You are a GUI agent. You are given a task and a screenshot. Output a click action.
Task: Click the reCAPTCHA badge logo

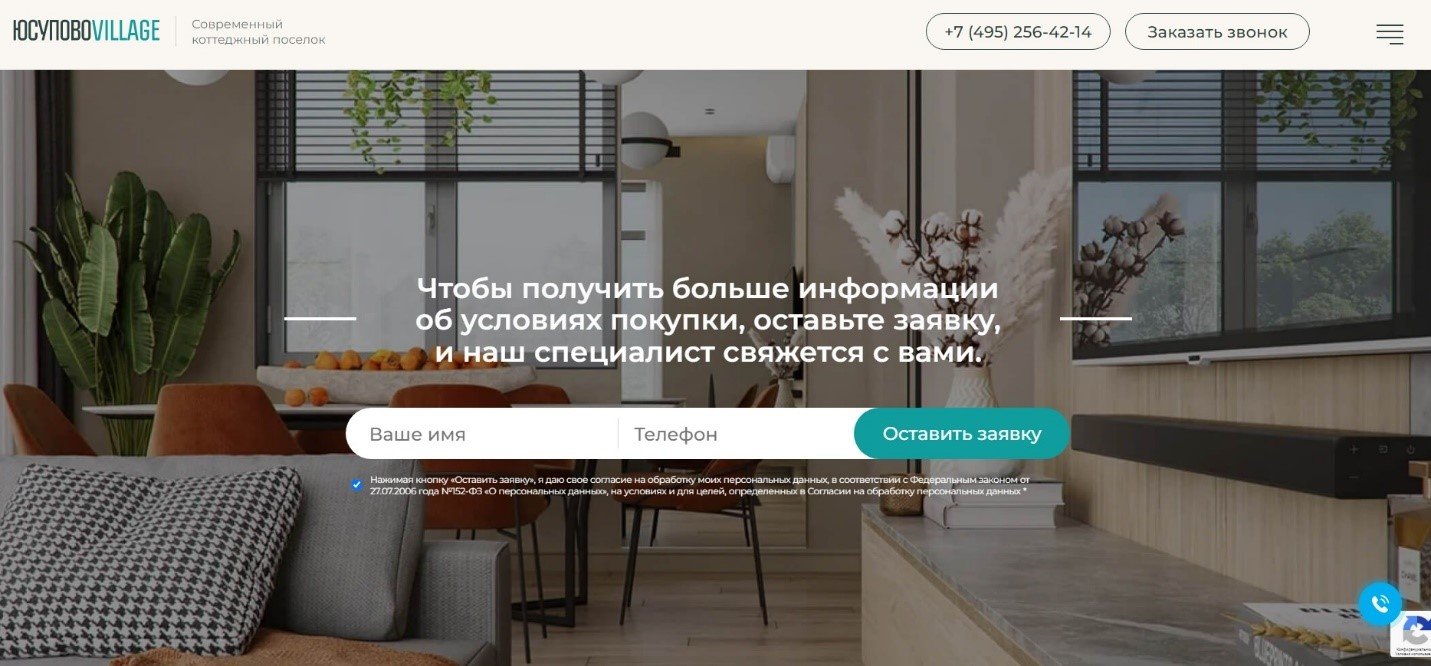[x=1415, y=630]
